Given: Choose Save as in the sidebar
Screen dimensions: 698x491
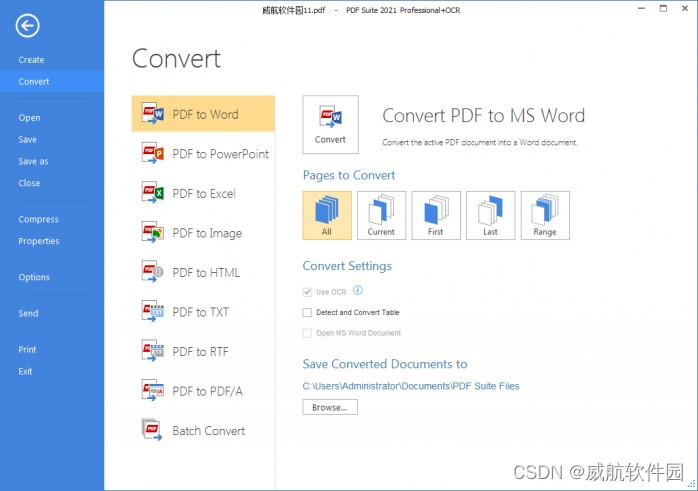Looking at the screenshot, I should pos(33,162).
